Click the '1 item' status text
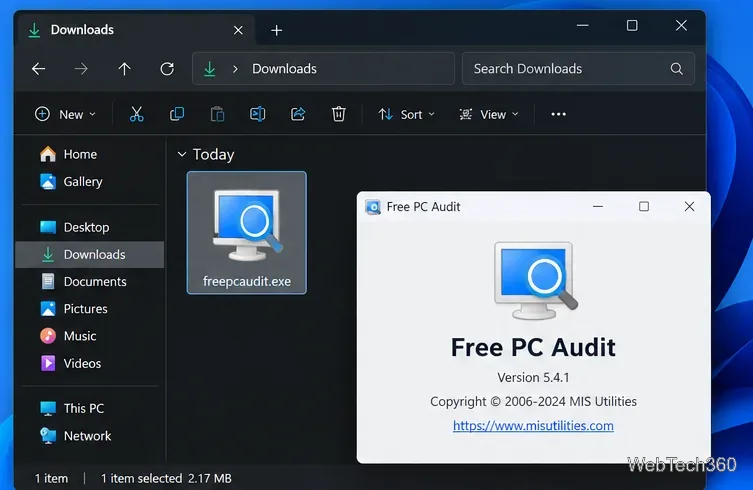The width and height of the screenshot is (753, 490). click(51, 478)
